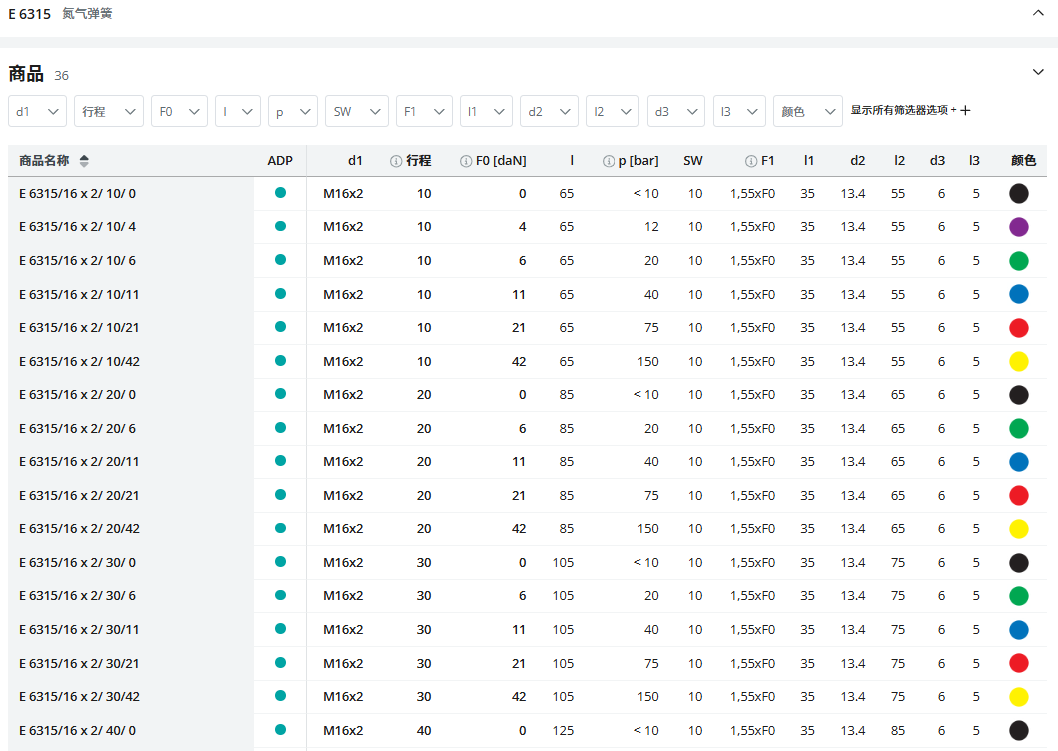Open the F1 filter dropdown
The width and height of the screenshot is (1058, 751).
tap(424, 111)
